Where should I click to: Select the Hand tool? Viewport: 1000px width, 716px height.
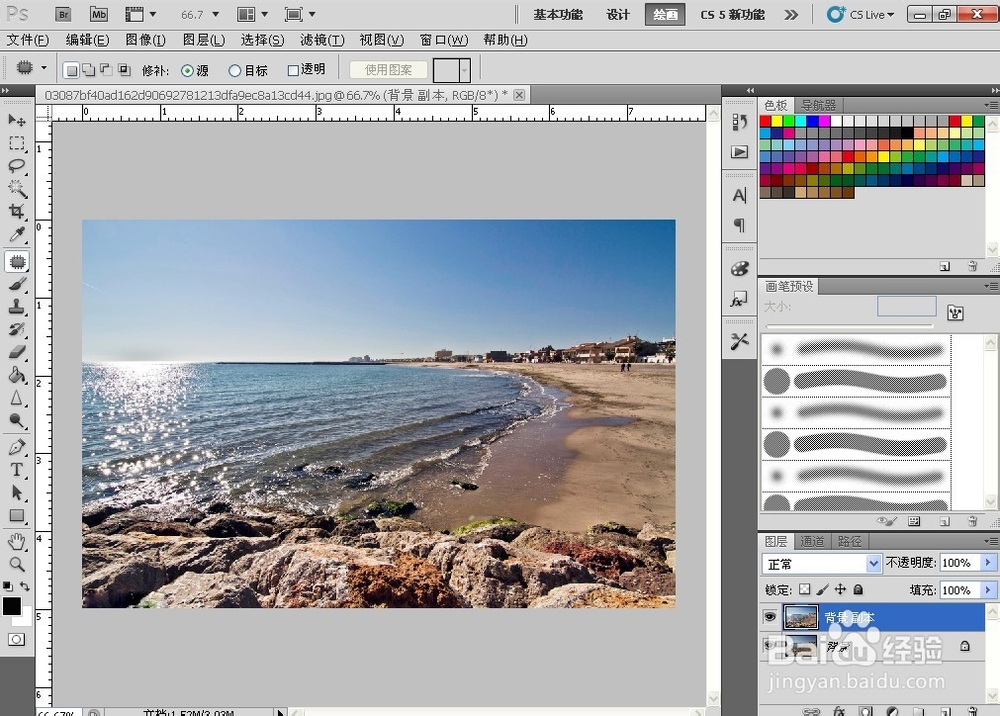[17, 542]
